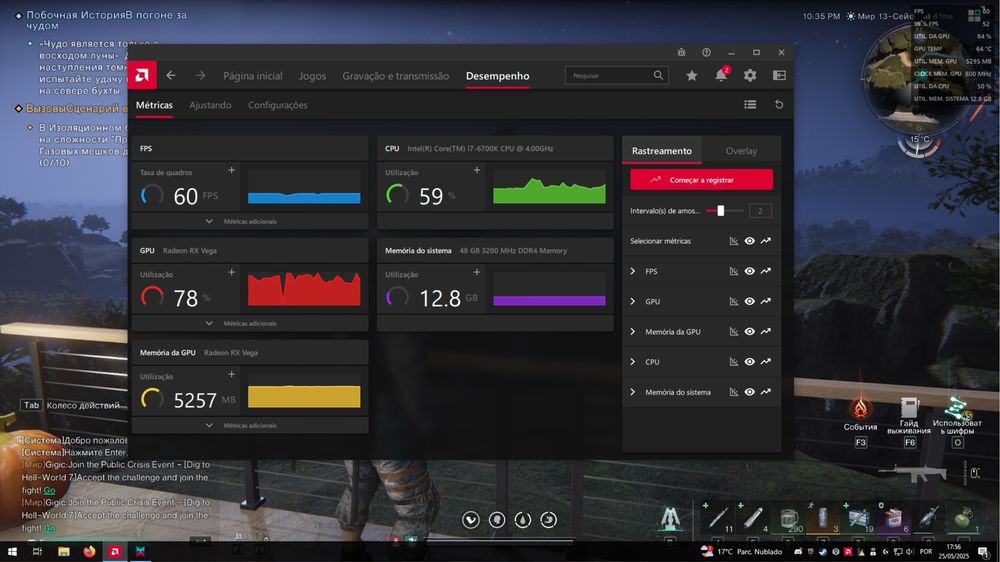Image resolution: width=1000 pixels, height=562 pixels.
Task: Click search magnifier icon in Pesquisar box
Action: [658, 75]
